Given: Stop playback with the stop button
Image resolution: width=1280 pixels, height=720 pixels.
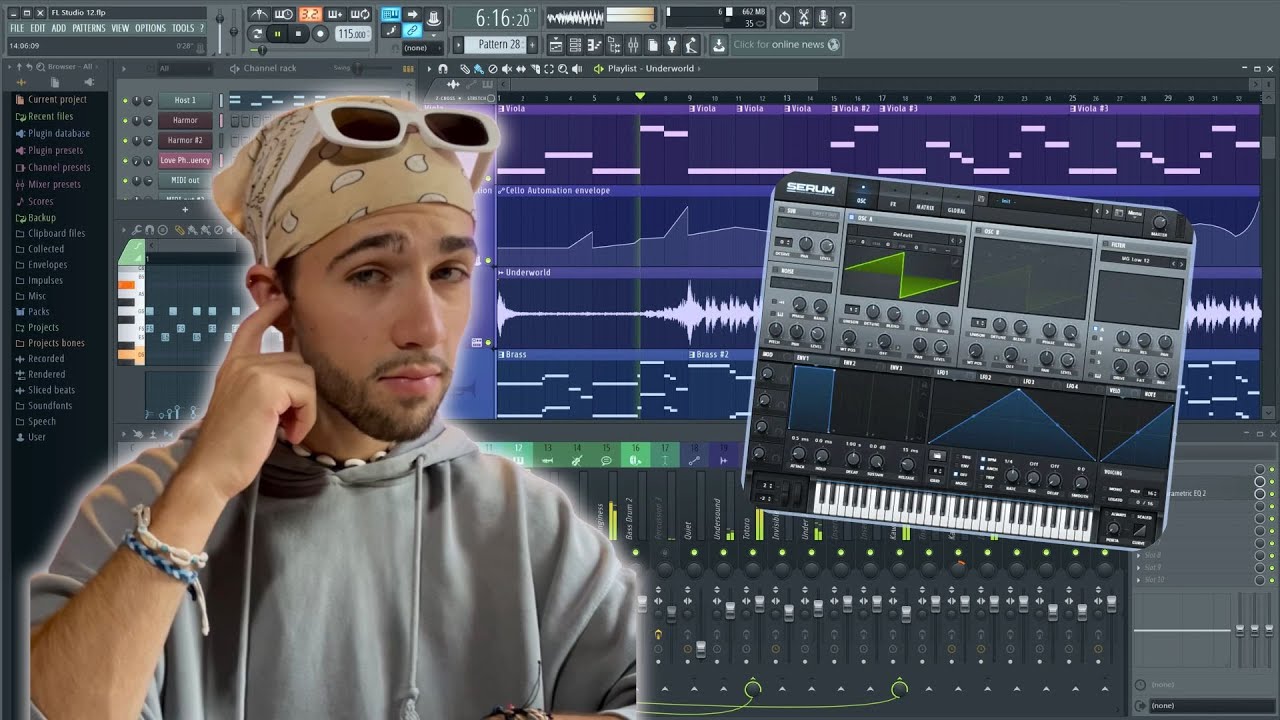Looking at the screenshot, I should click(x=299, y=34).
